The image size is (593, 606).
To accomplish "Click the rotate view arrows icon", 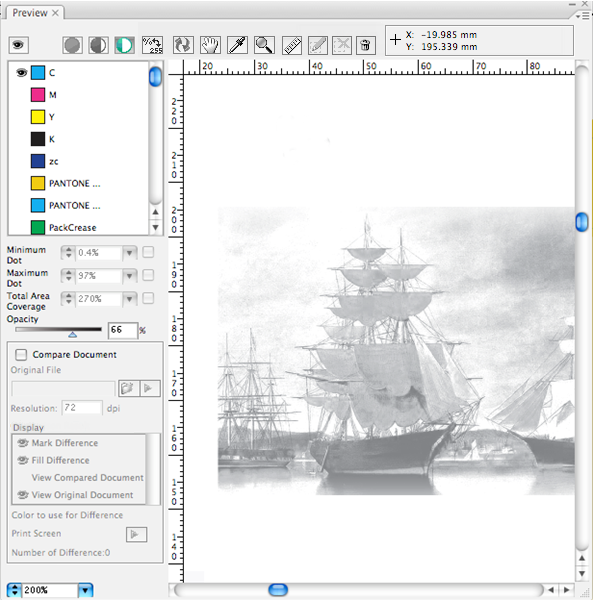I will [x=183, y=45].
